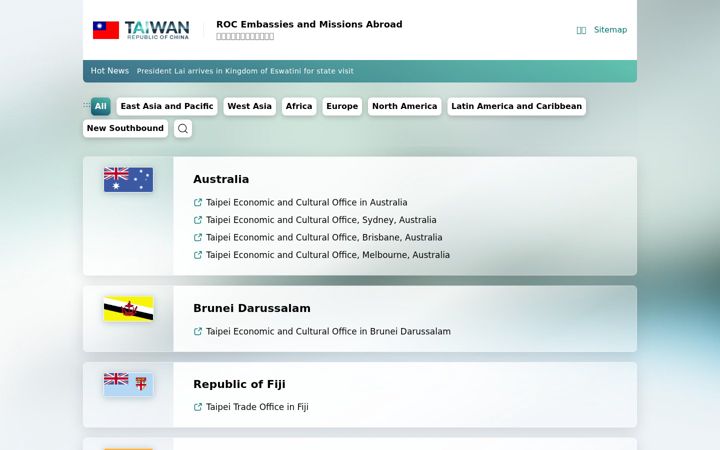
Task: Click the sitemap icon beside Sitemap
Action: click(x=581, y=30)
